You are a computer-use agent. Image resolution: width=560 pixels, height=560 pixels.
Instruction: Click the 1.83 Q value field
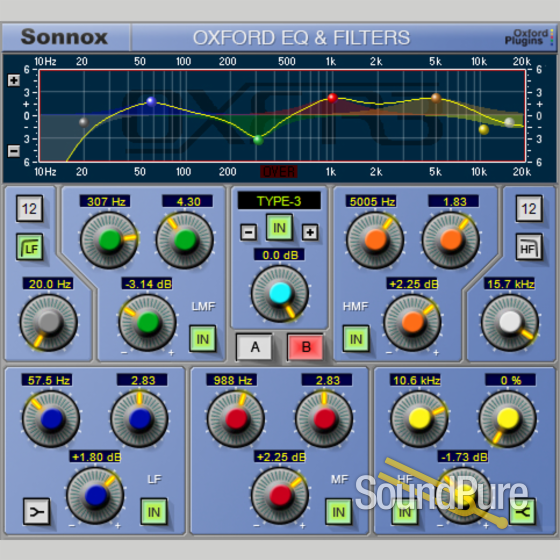tap(454, 201)
